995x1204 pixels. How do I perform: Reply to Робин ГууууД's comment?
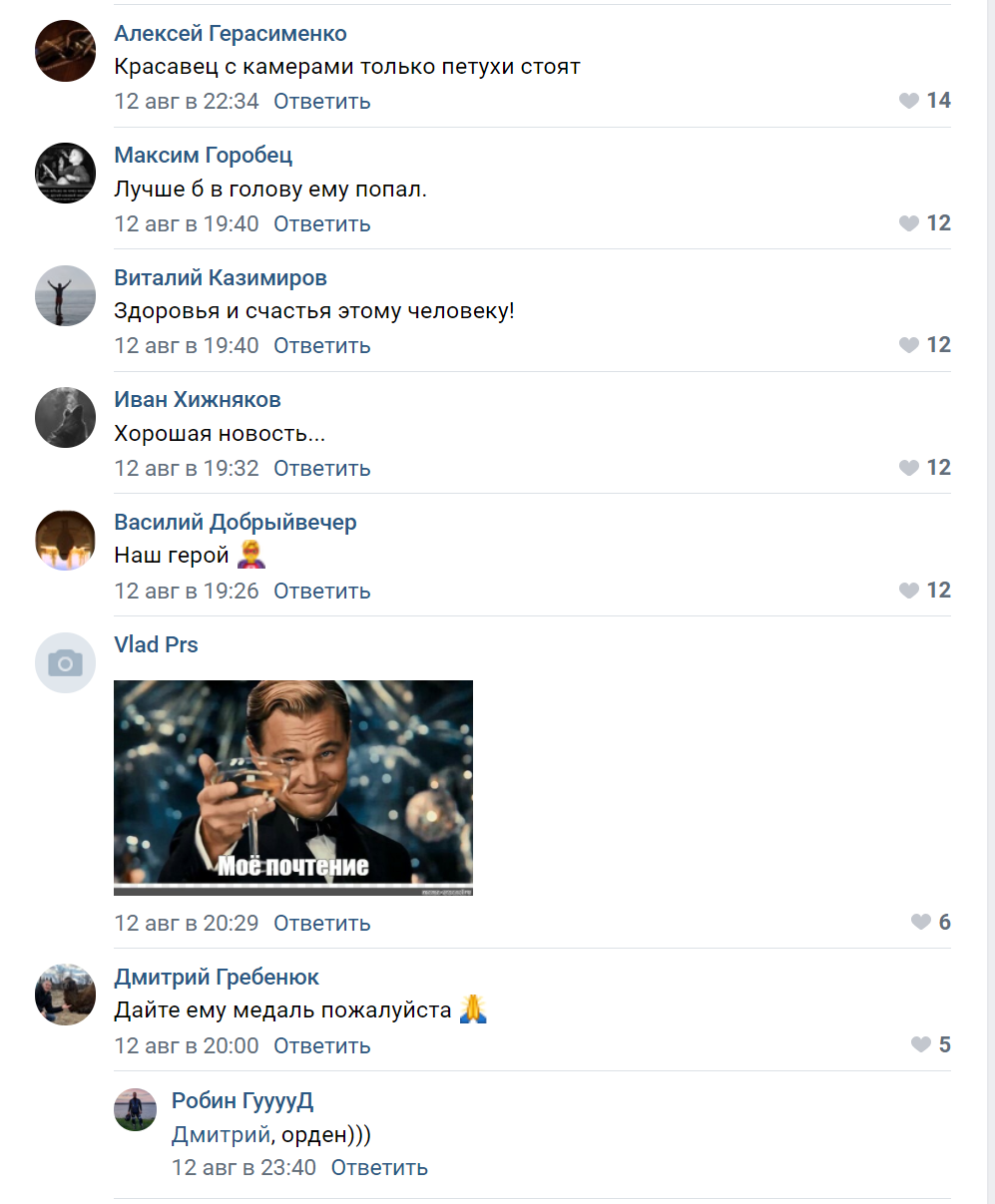click(x=379, y=1167)
